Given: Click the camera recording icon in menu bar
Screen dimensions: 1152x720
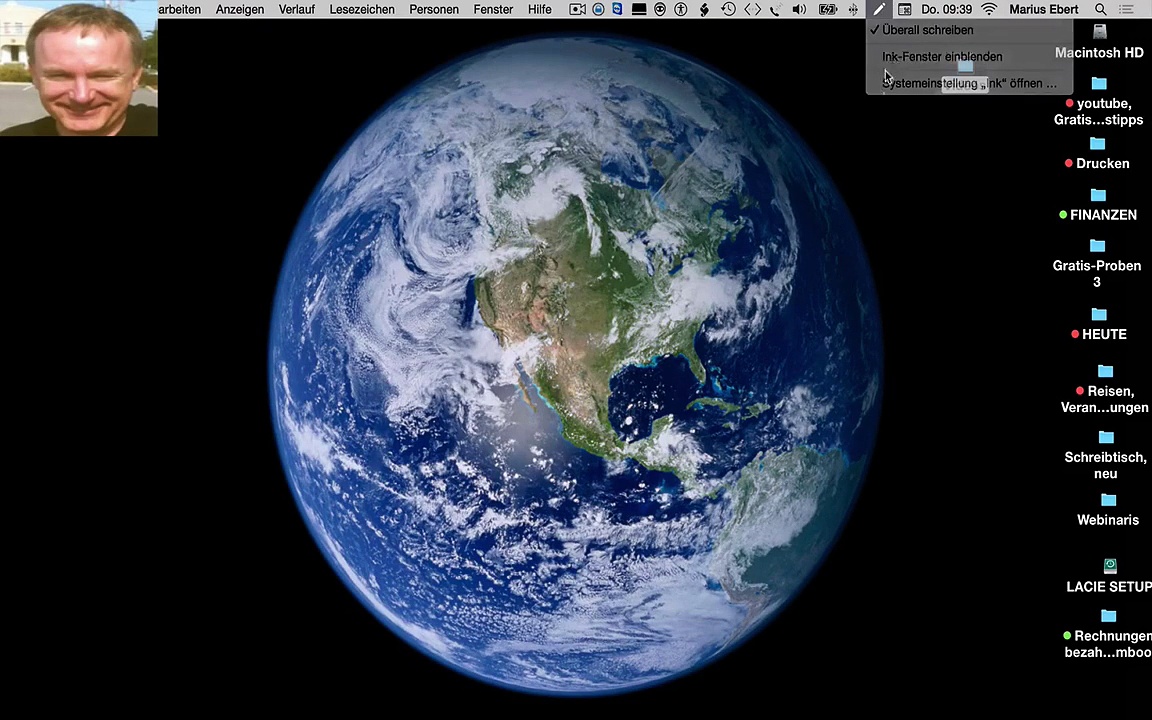Looking at the screenshot, I should [x=577, y=10].
